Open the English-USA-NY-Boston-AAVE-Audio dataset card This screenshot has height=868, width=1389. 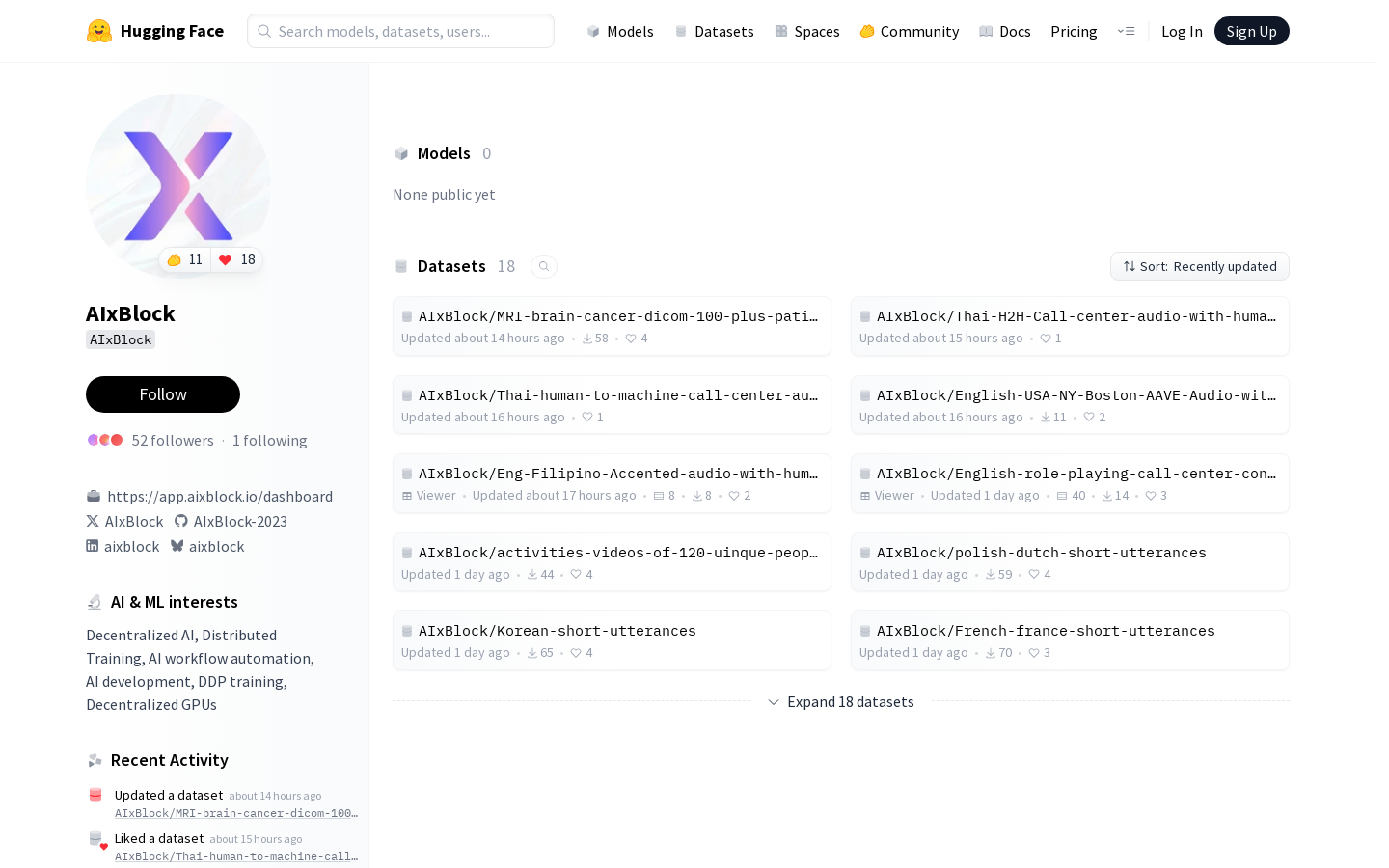point(1070,405)
